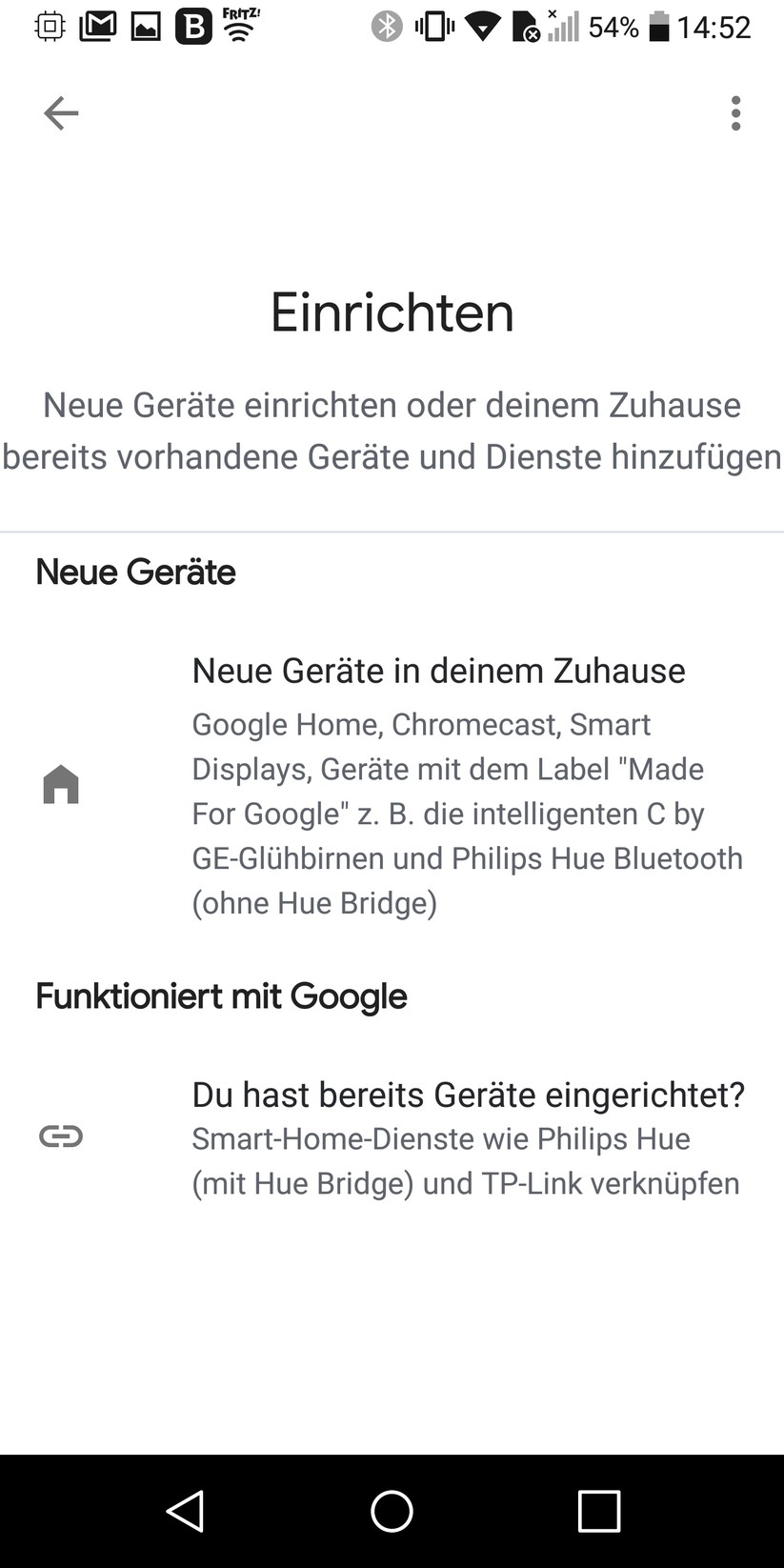784x1568 pixels.
Task: Tap the FRITZ! Wi-Fi status icon
Action: tap(241, 25)
